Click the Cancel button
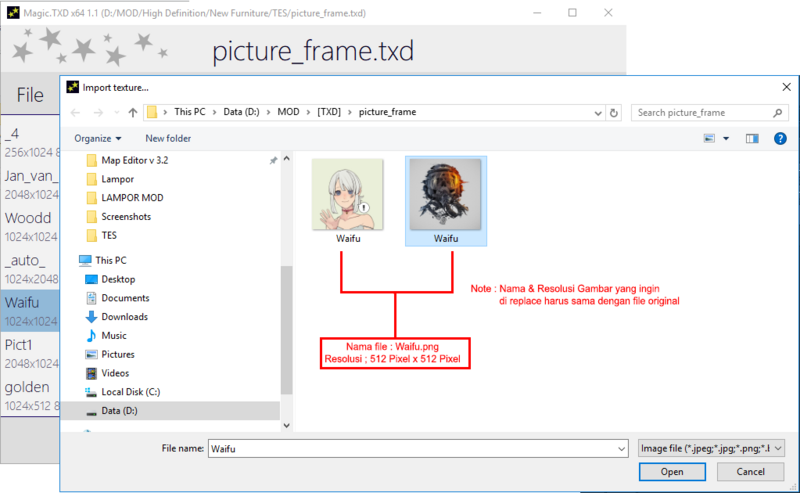This screenshot has height=493, width=800. [750, 472]
